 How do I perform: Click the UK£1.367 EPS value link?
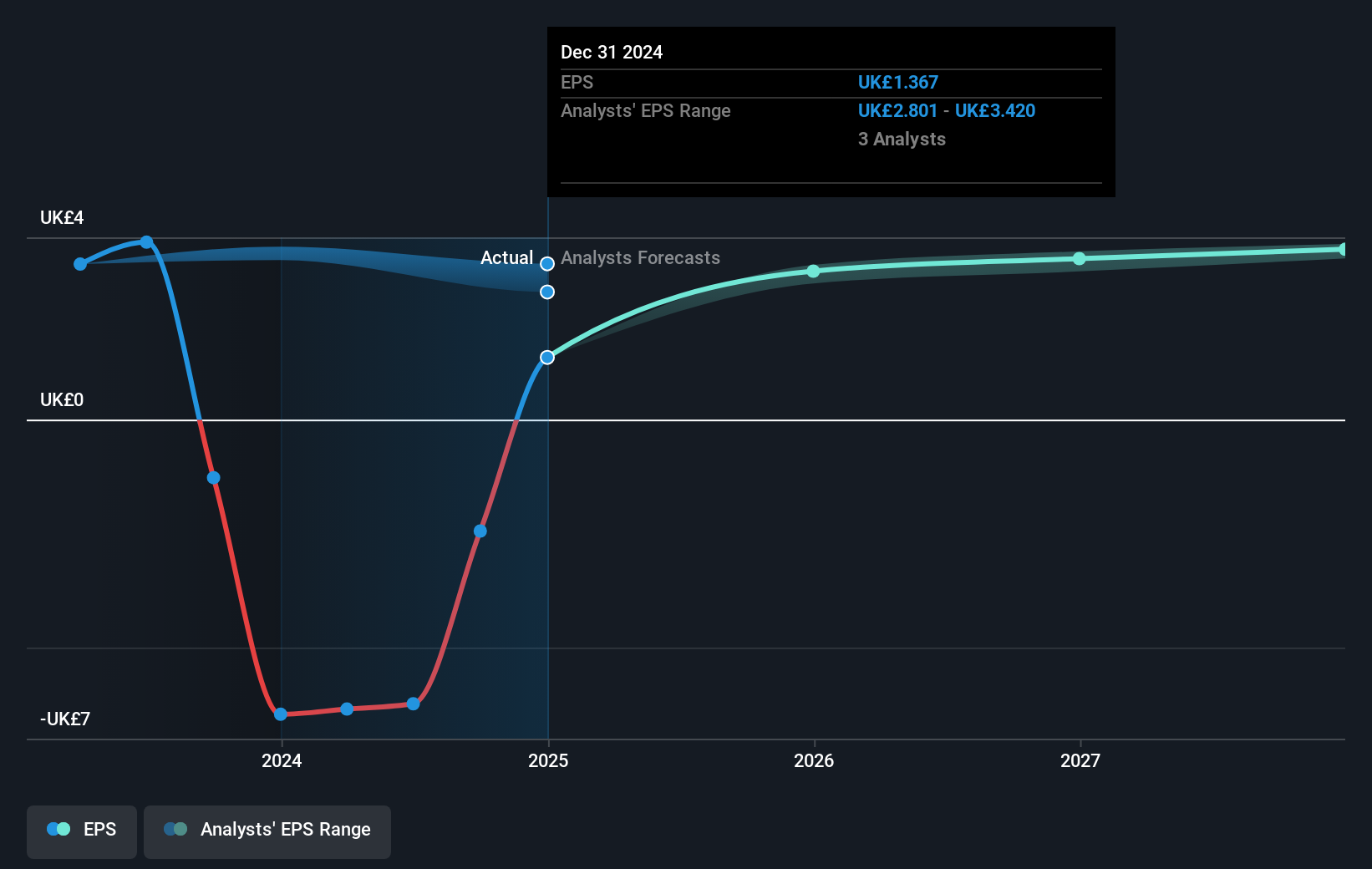(x=897, y=82)
